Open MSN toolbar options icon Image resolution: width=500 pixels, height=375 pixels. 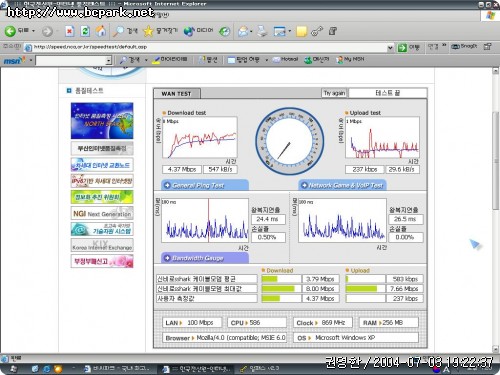click(x=208, y=60)
